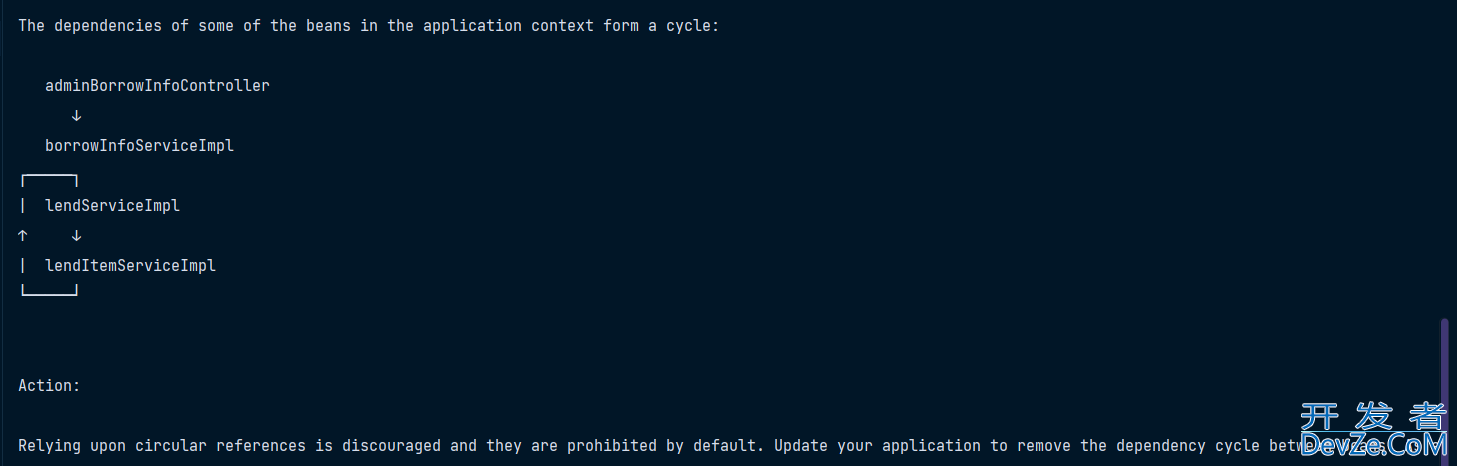Click the vertical bar left of lendItemServiceImpl
The height and width of the screenshot is (466, 1457).
click(22, 266)
